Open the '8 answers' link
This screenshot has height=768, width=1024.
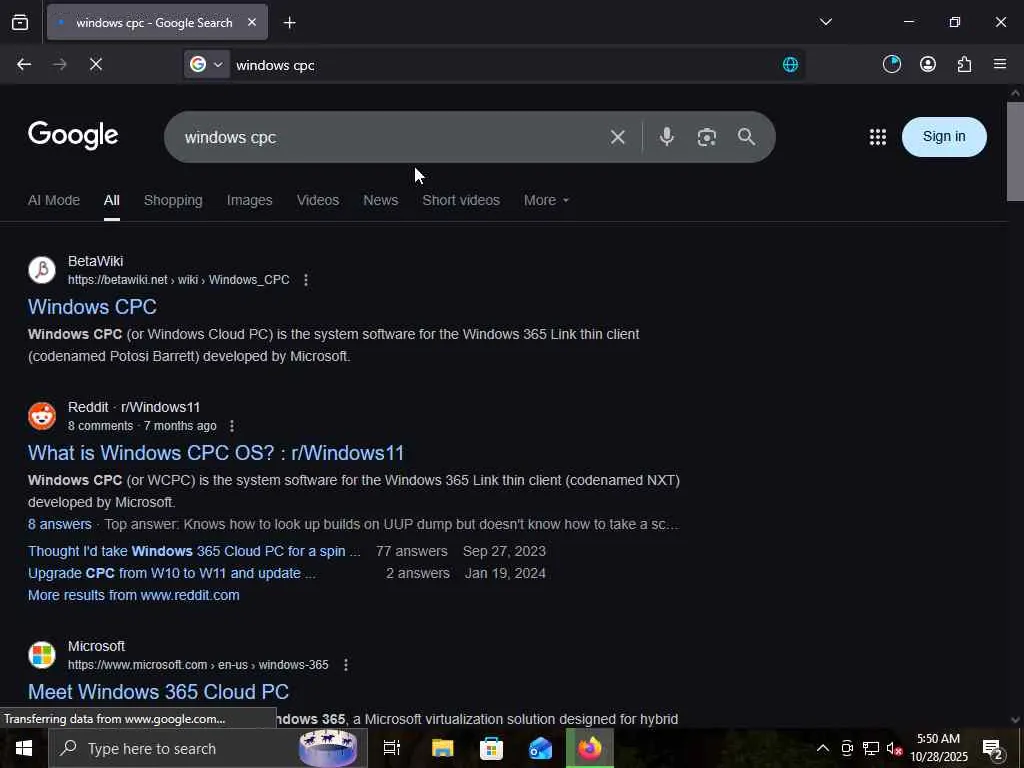pyautogui.click(x=59, y=524)
